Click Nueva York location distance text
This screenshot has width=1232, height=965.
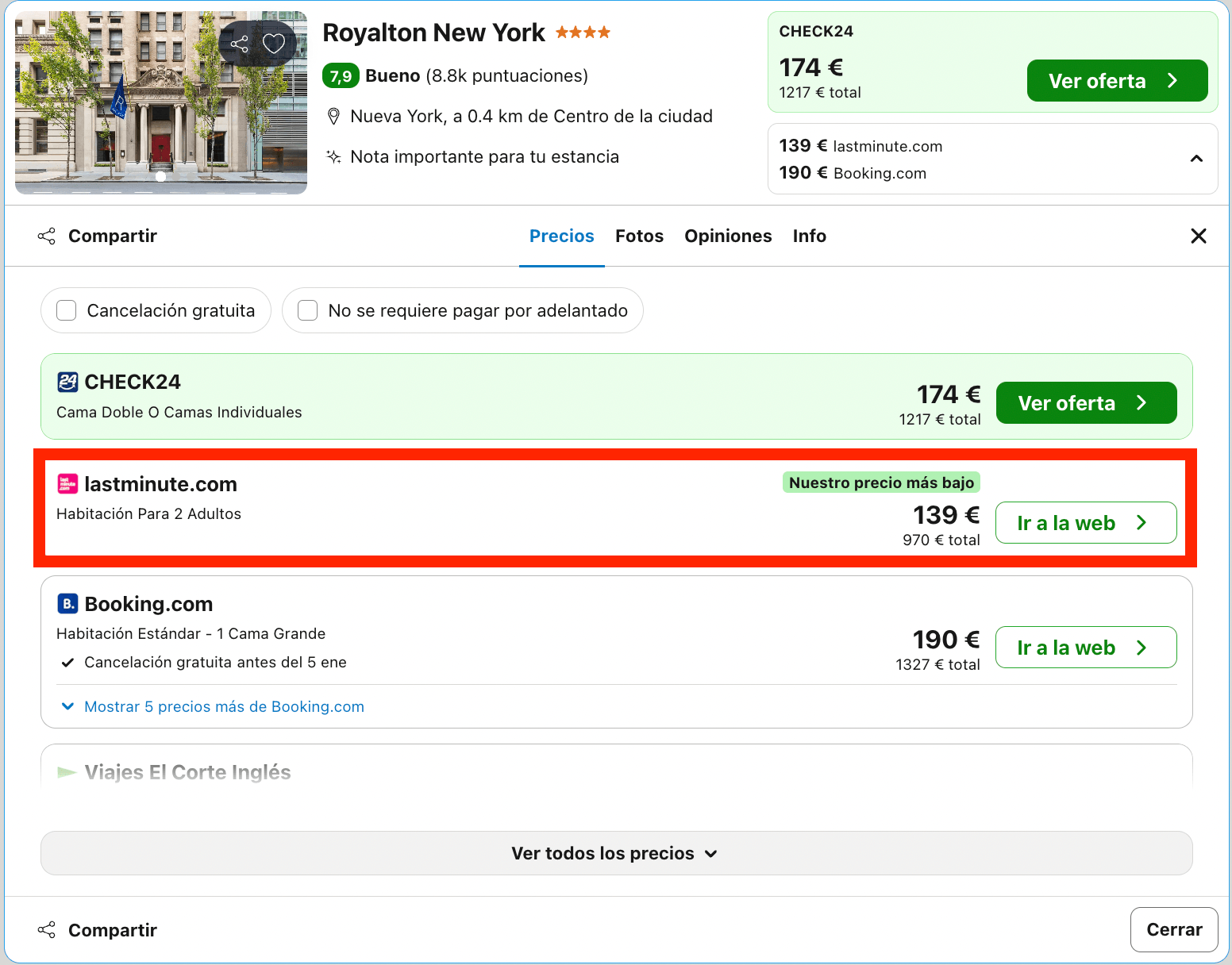[x=531, y=117]
